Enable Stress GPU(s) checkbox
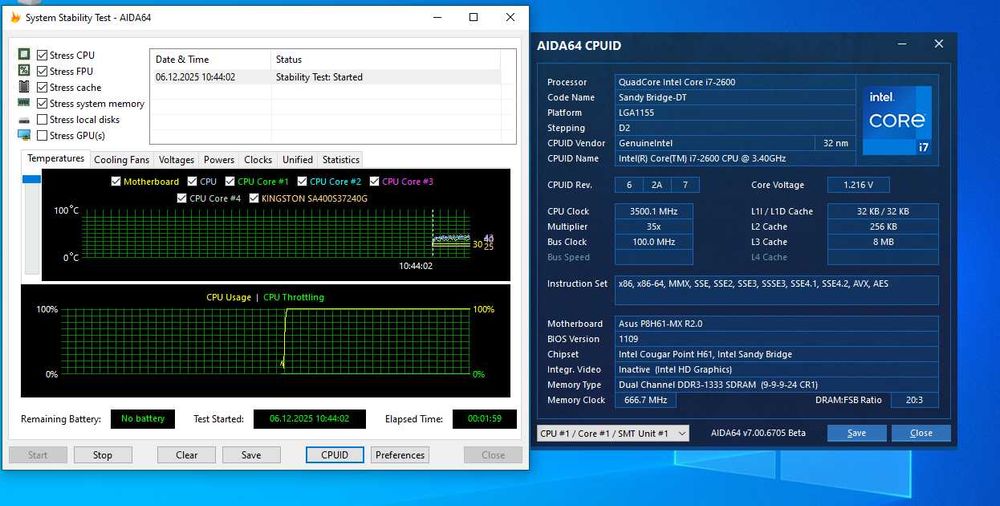Viewport: 1000px width, 506px height. point(42,135)
